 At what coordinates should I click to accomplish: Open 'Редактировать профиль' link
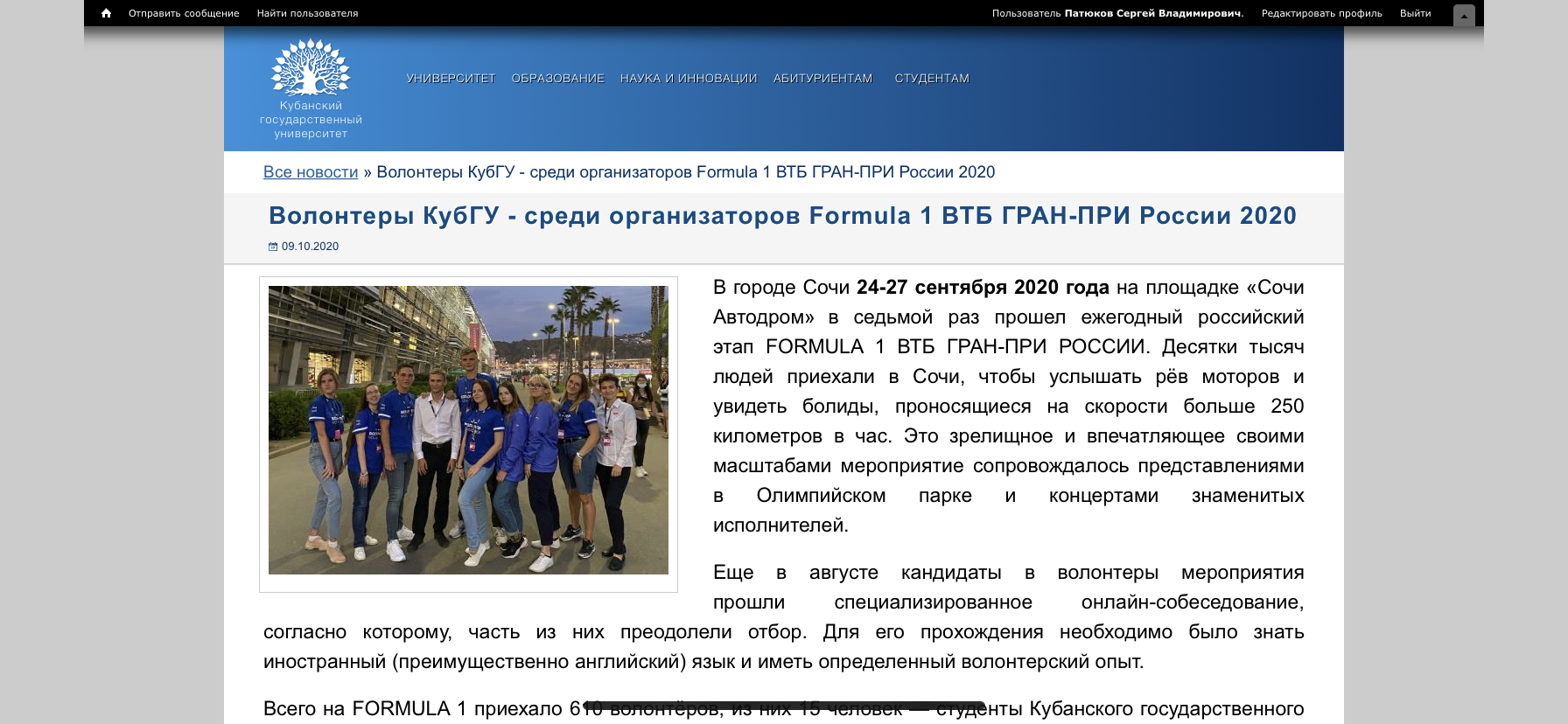pos(1321,13)
